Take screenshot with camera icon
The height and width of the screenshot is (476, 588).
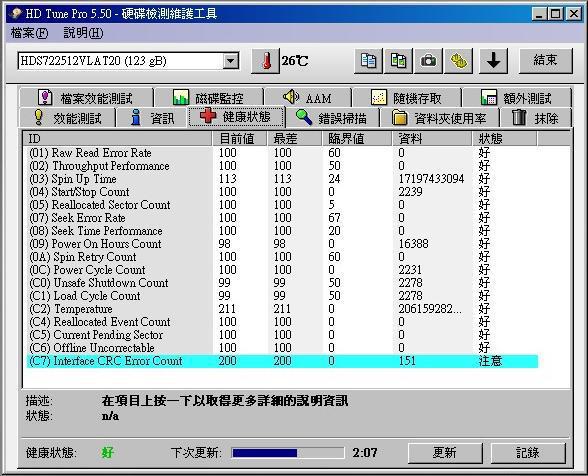(428, 61)
